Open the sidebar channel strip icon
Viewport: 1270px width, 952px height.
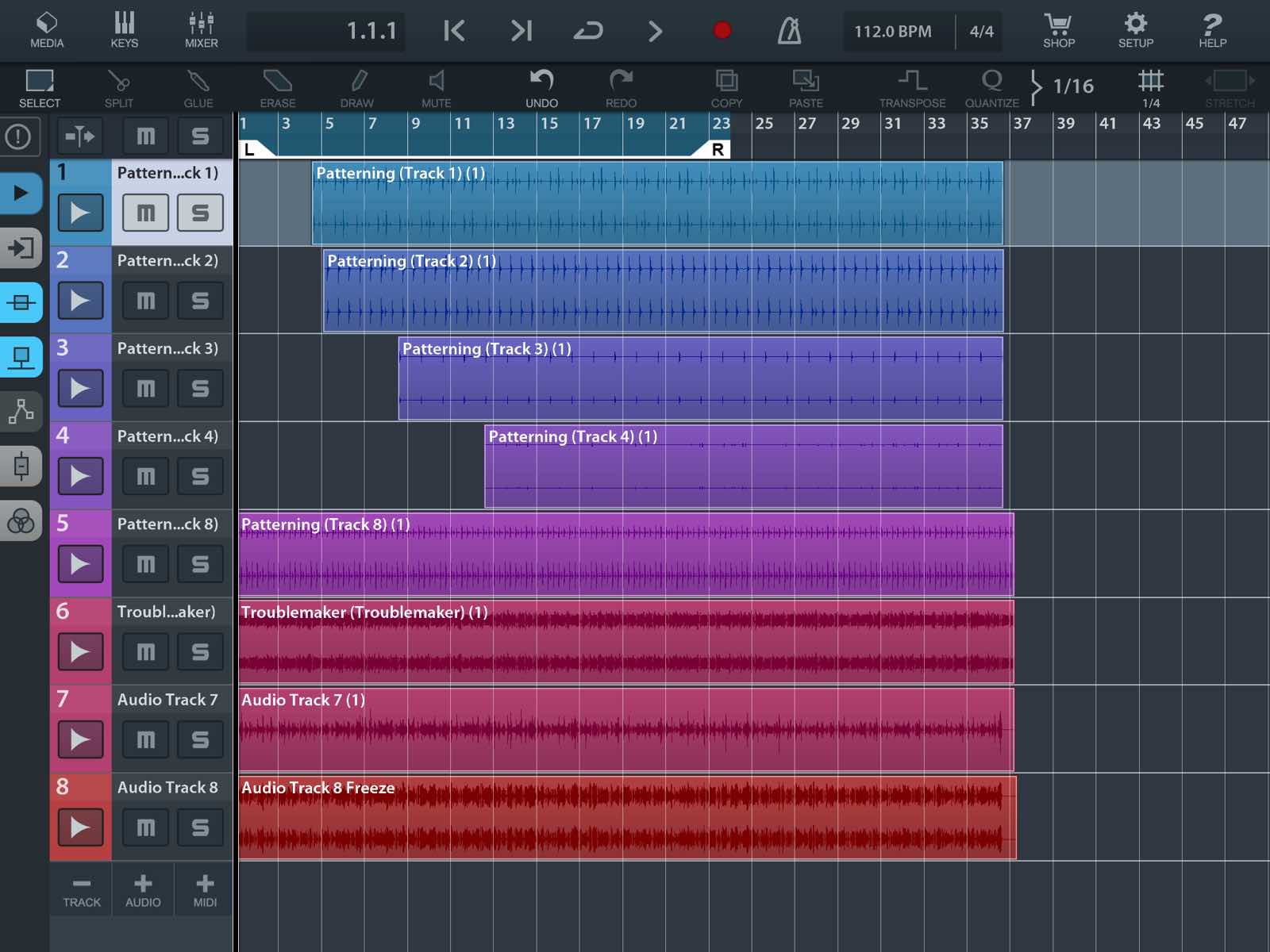pos(21,302)
